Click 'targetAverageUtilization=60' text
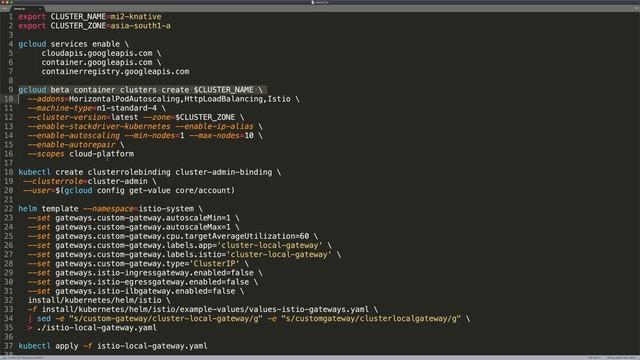This screenshot has height=360, width=640. point(247,236)
